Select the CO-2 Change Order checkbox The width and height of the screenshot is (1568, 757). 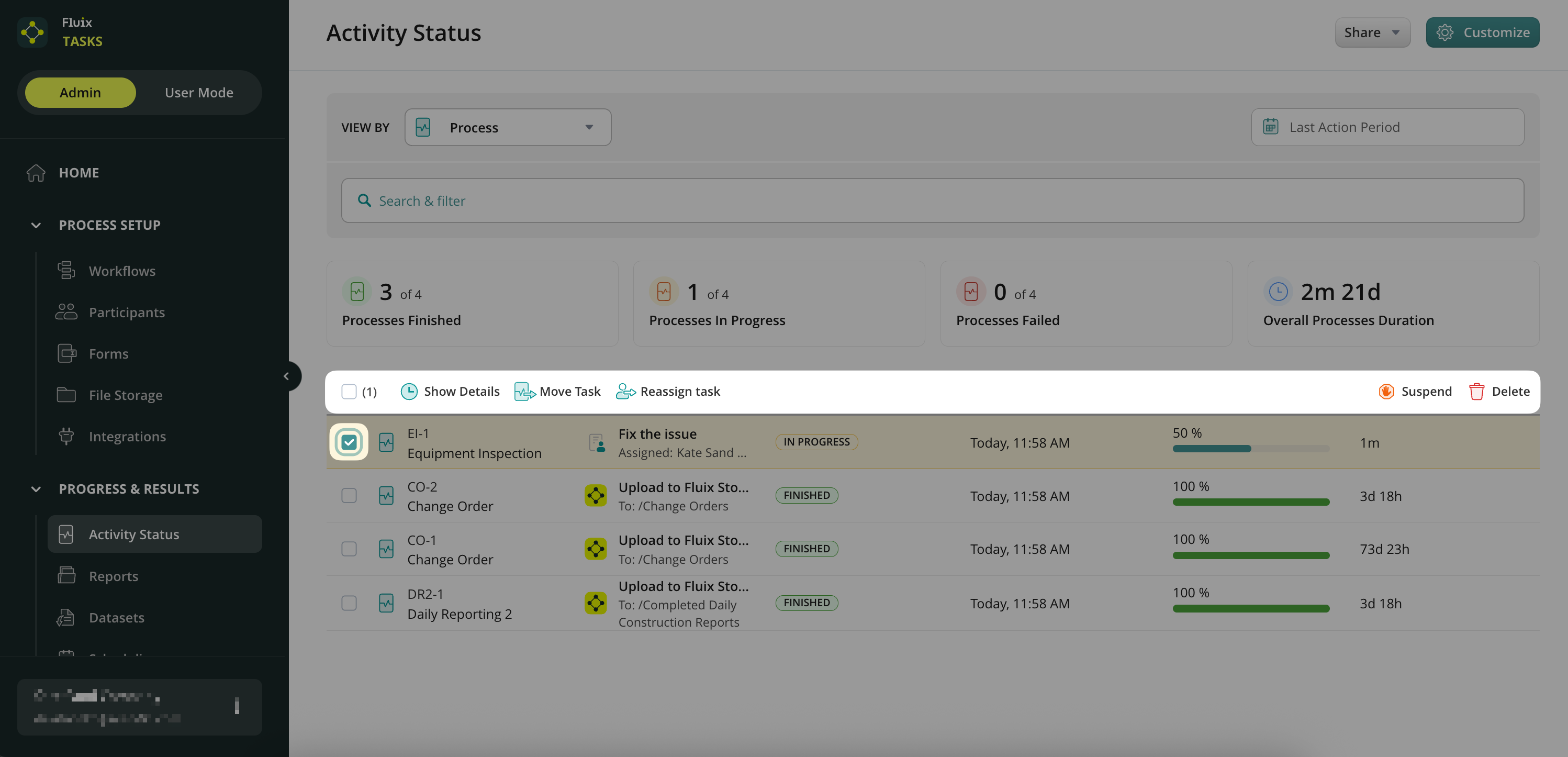coord(349,496)
